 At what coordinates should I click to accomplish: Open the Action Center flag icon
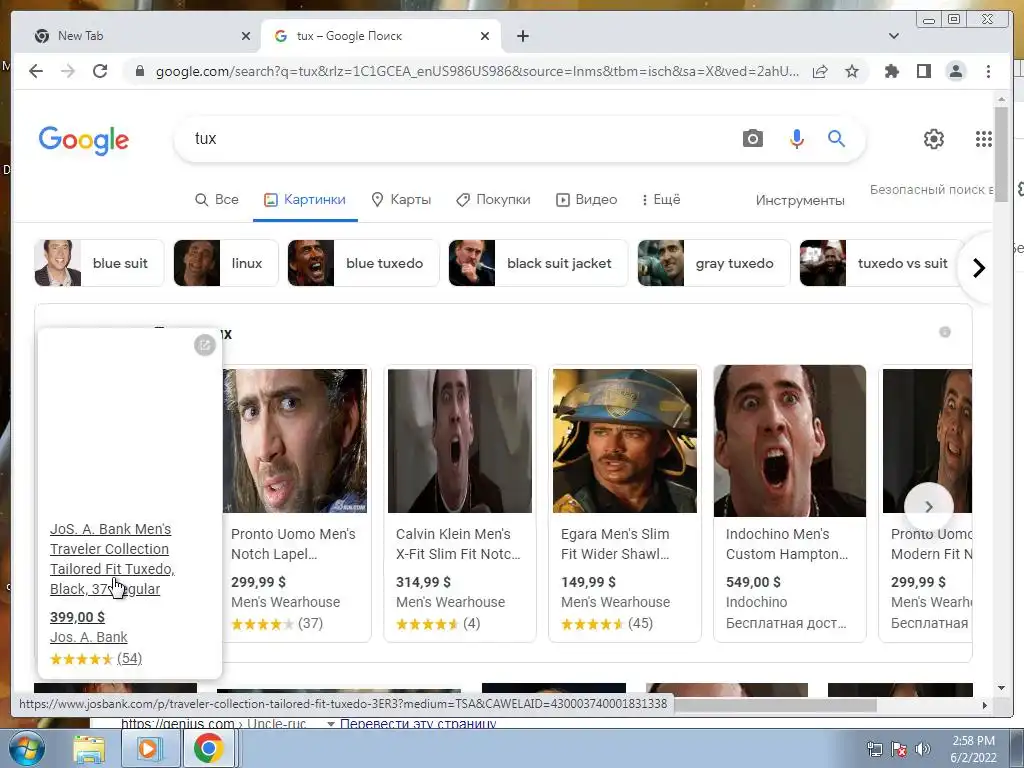[899, 749]
